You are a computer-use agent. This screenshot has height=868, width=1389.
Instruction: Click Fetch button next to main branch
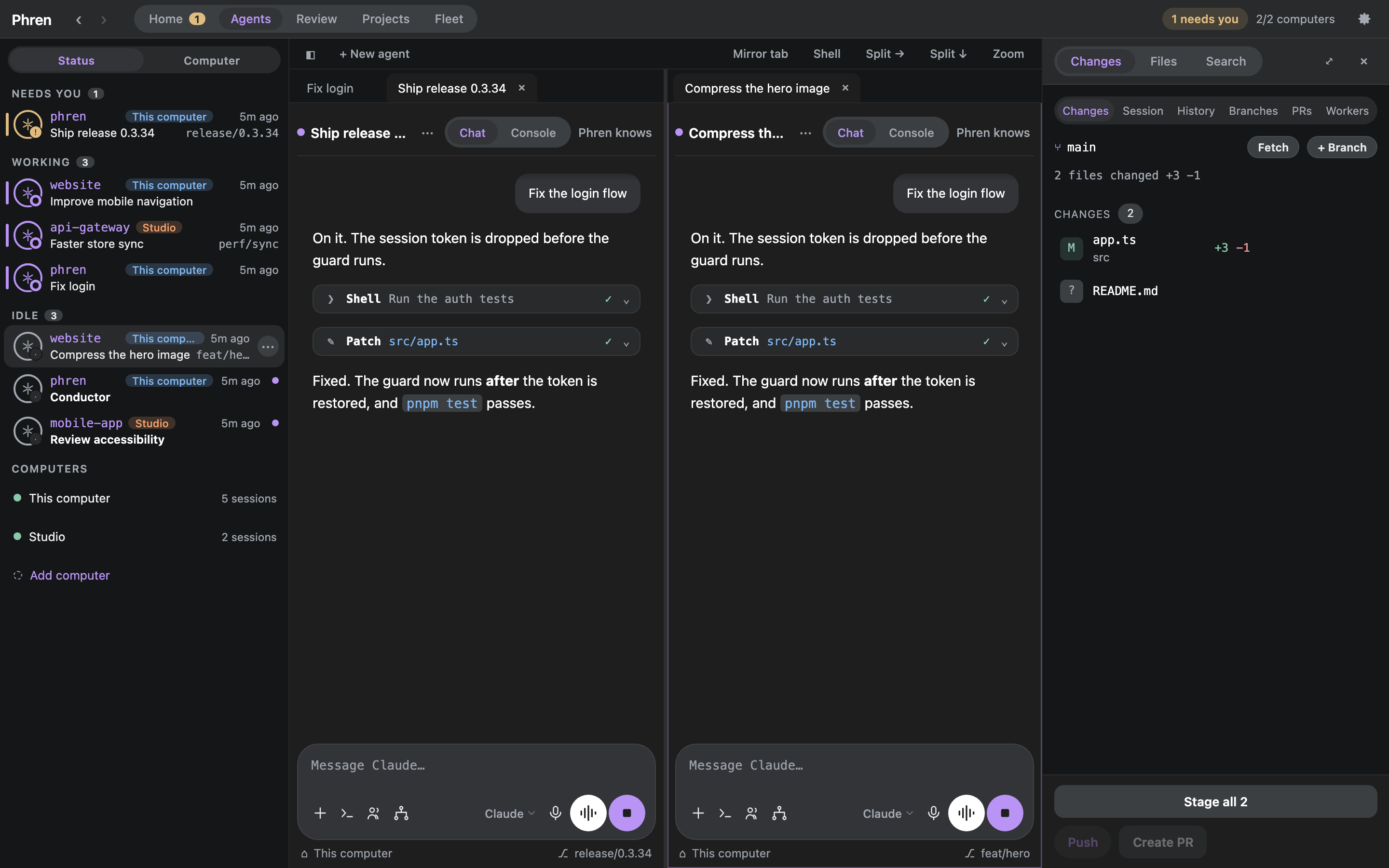click(1273, 148)
